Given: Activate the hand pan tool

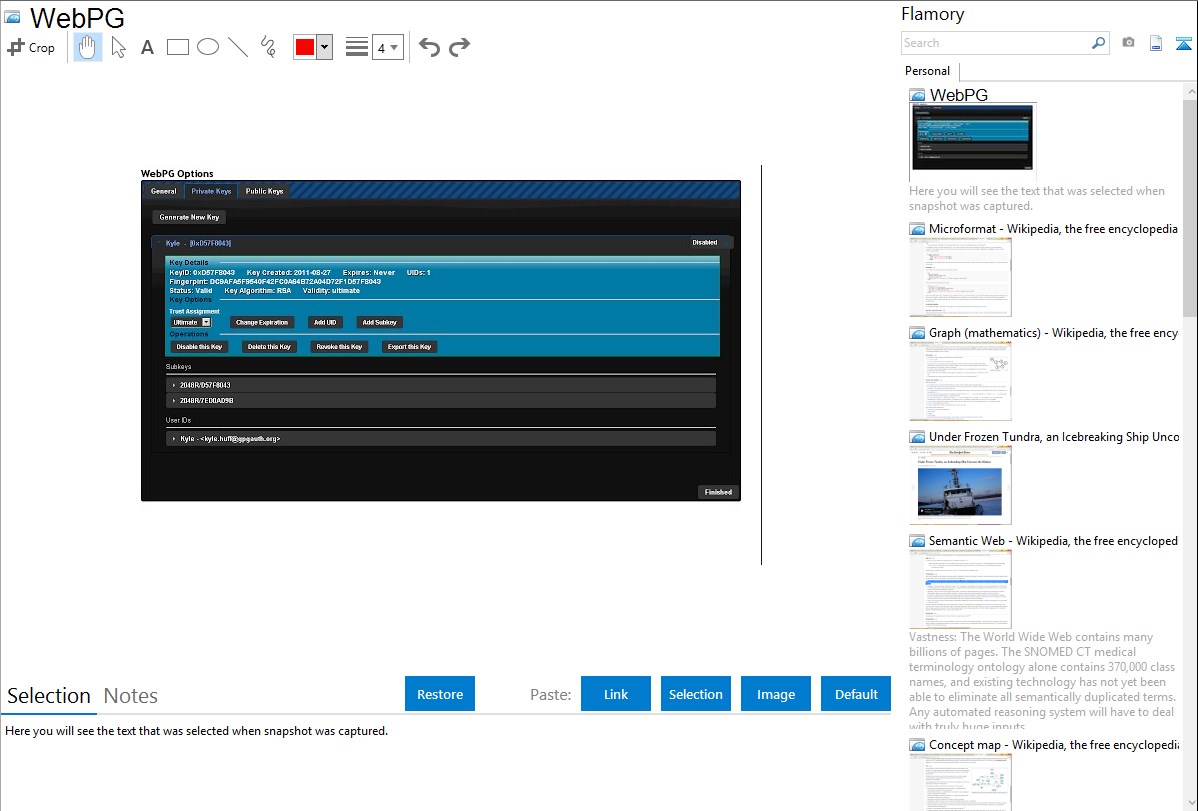Looking at the screenshot, I should 87,47.
